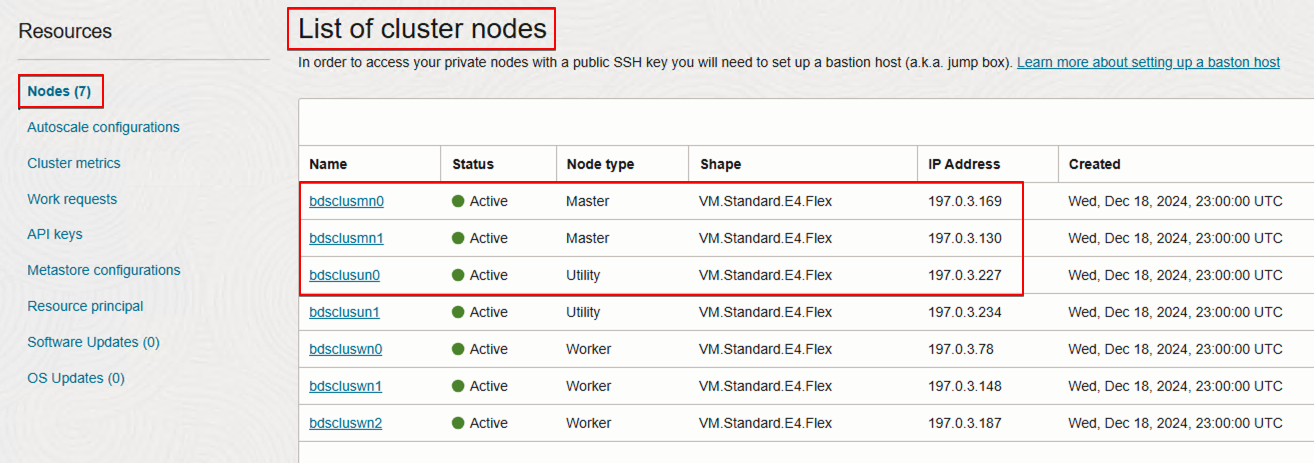Navigate to Metastore configurations
1314x463 pixels.
coord(104,270)
